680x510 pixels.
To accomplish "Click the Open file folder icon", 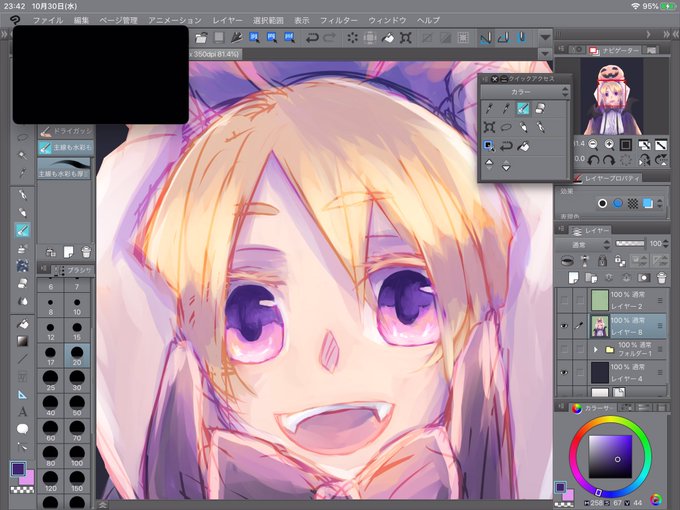I will coord(201,38).
